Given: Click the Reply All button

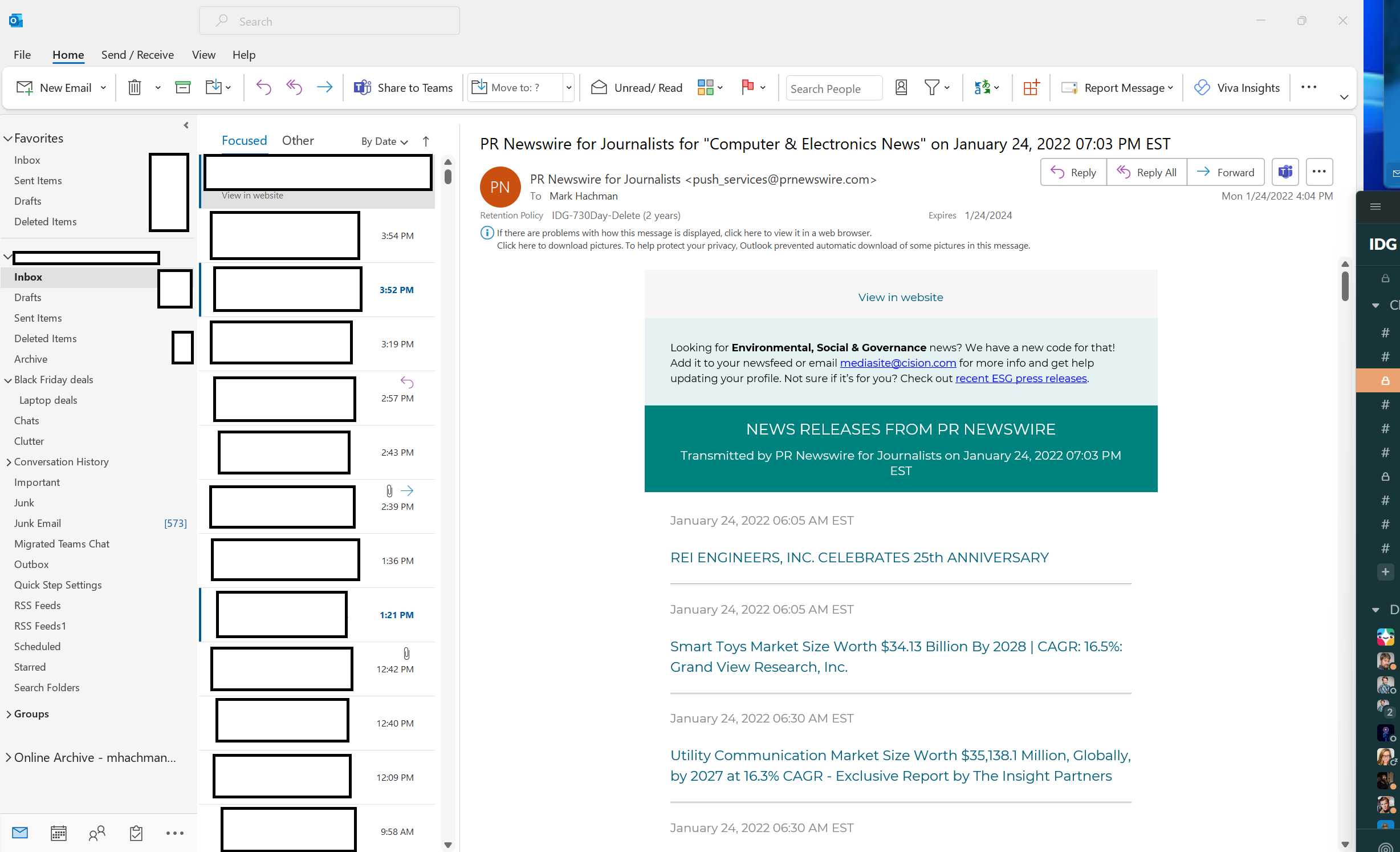Looking at the screenshot, I should tap(1147, 172).
